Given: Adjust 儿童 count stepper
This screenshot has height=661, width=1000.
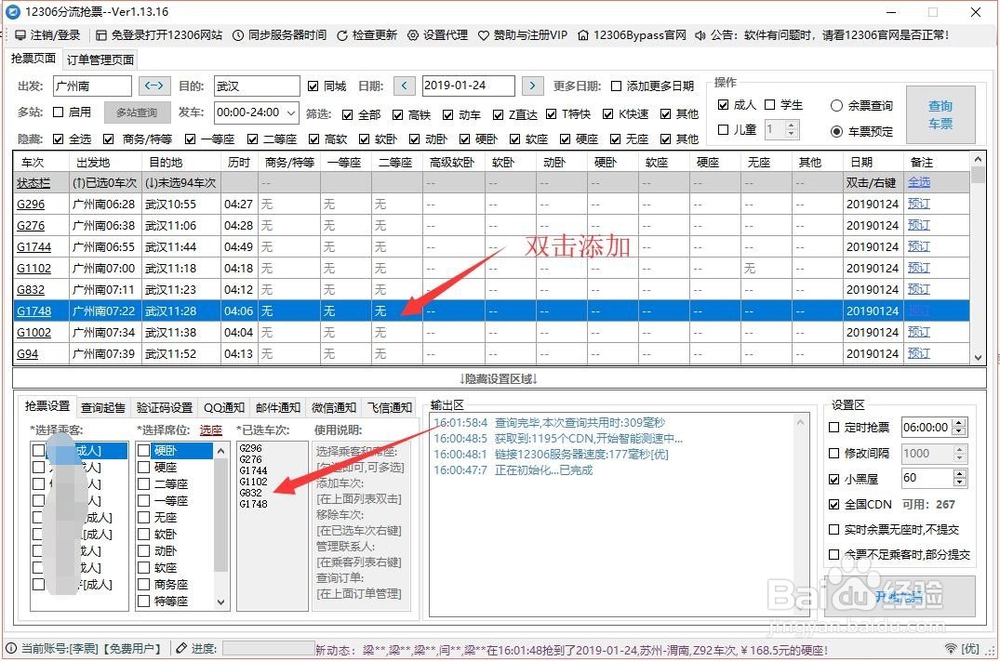Looking at the screenshot, I should tap(791, 130).
